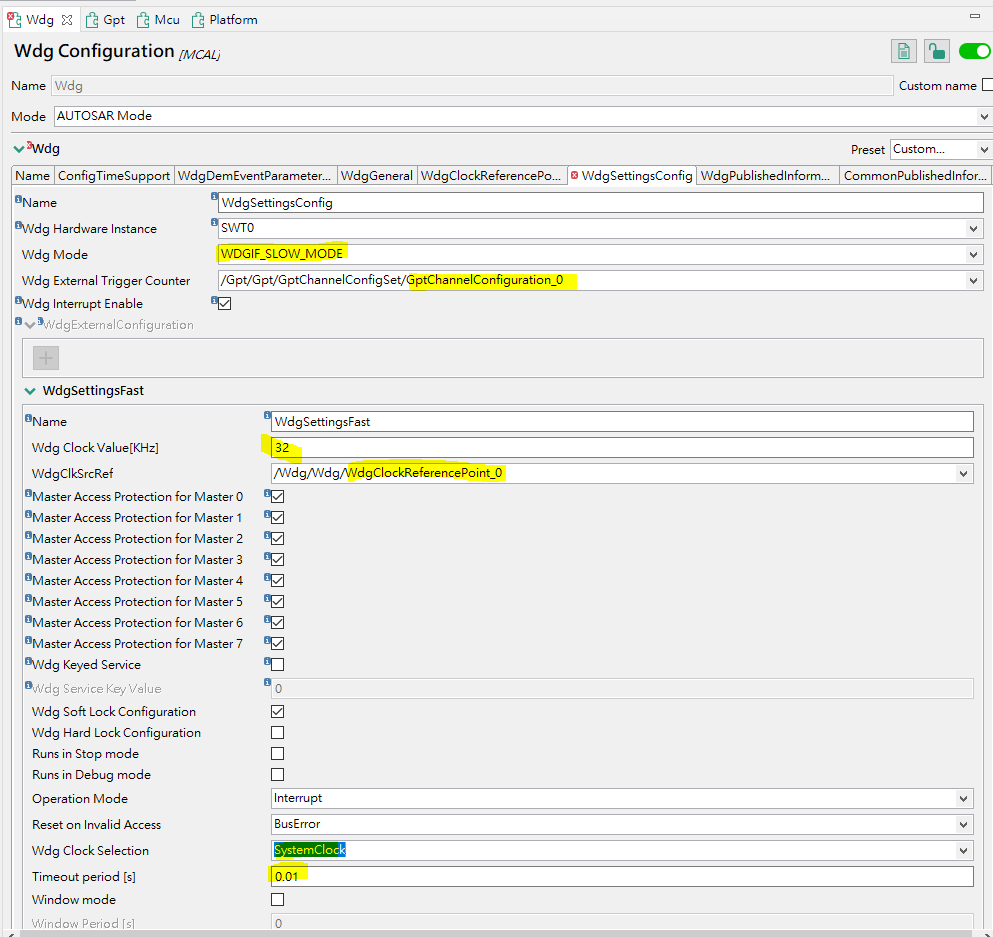Click the info icon beside Master 7 label
The height and width of the screenshot is (937, 993).
[28, 640]
